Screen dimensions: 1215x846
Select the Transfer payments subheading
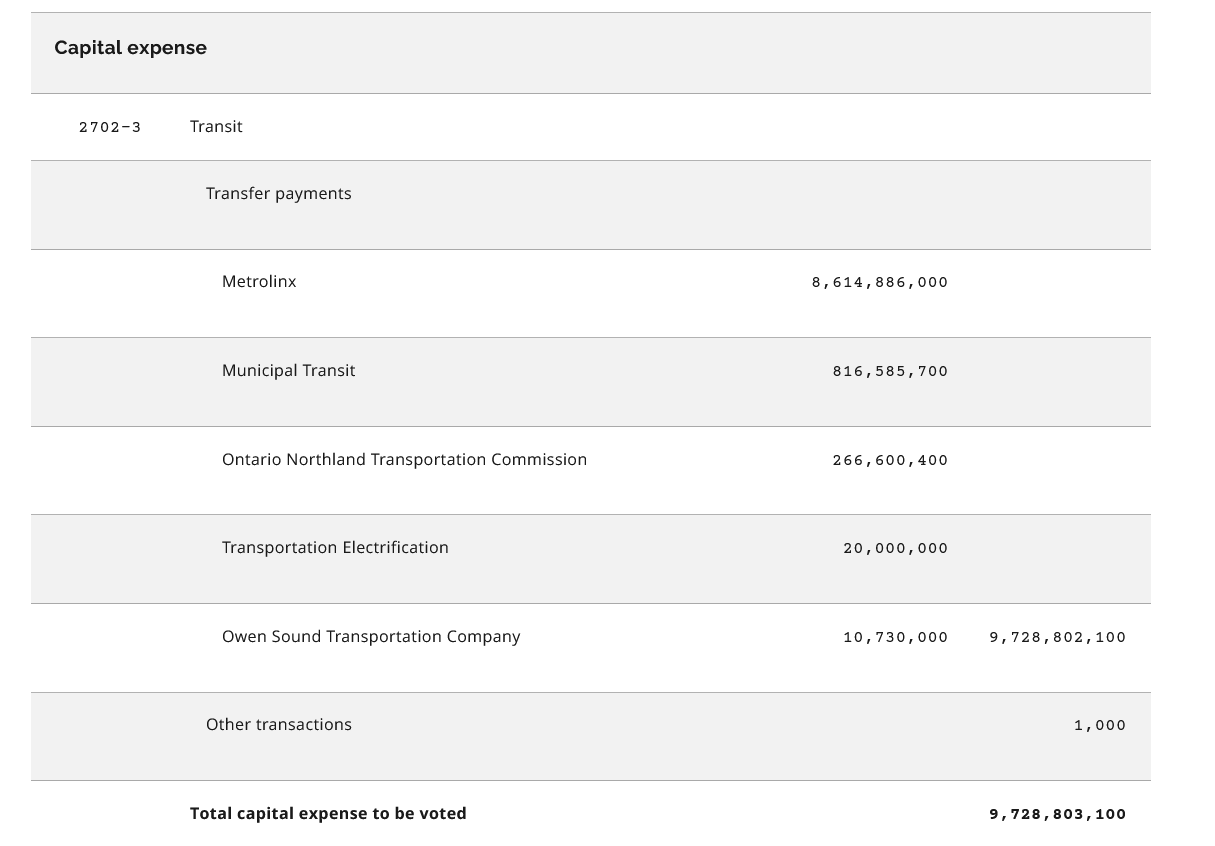click(278, 194)
